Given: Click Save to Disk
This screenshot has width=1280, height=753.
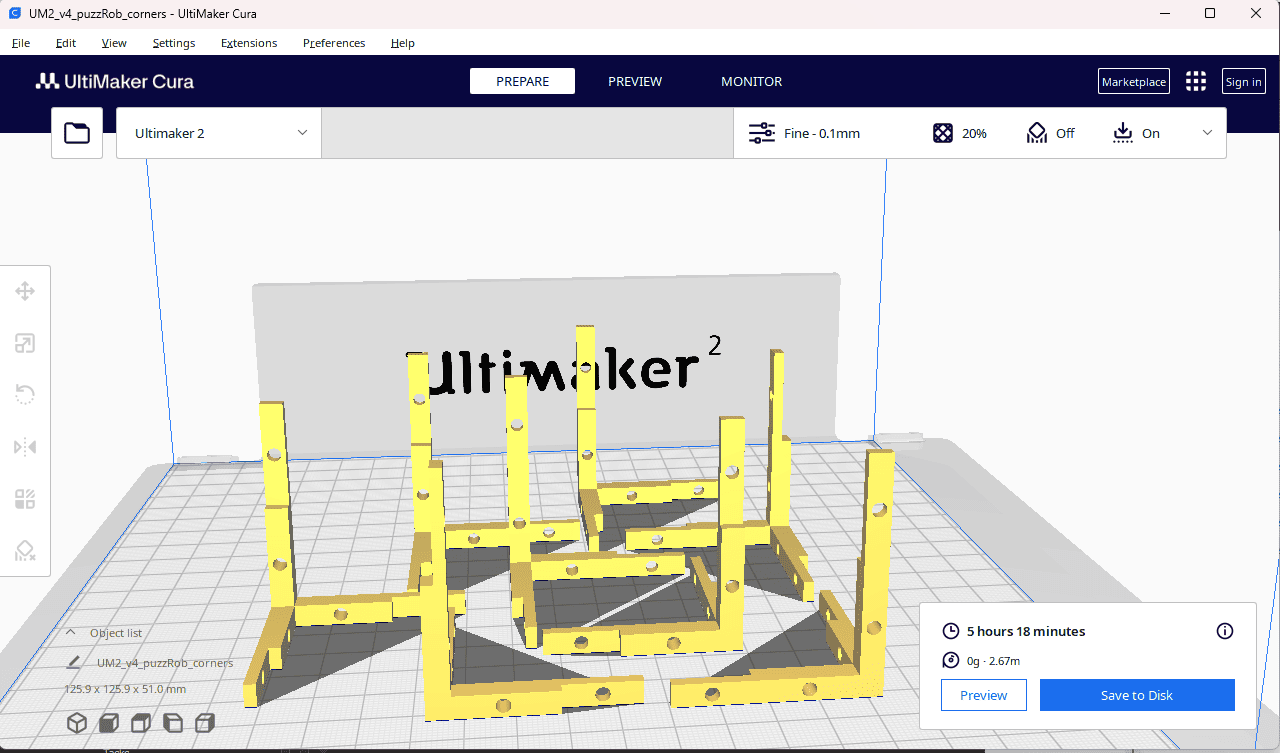Looking at the screenshot, I should 1137,695.
